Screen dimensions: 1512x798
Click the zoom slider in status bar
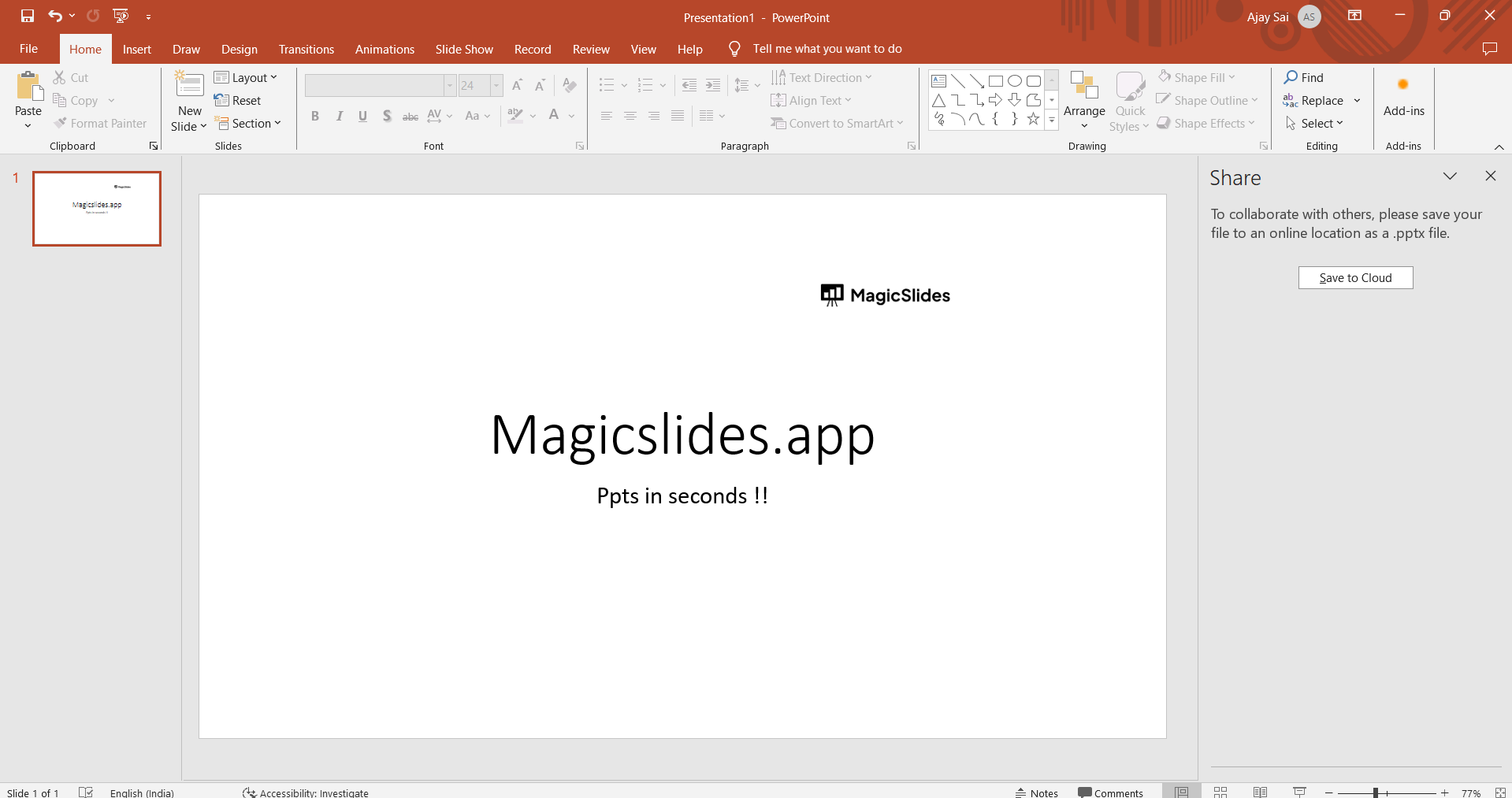click(1376, 792)
